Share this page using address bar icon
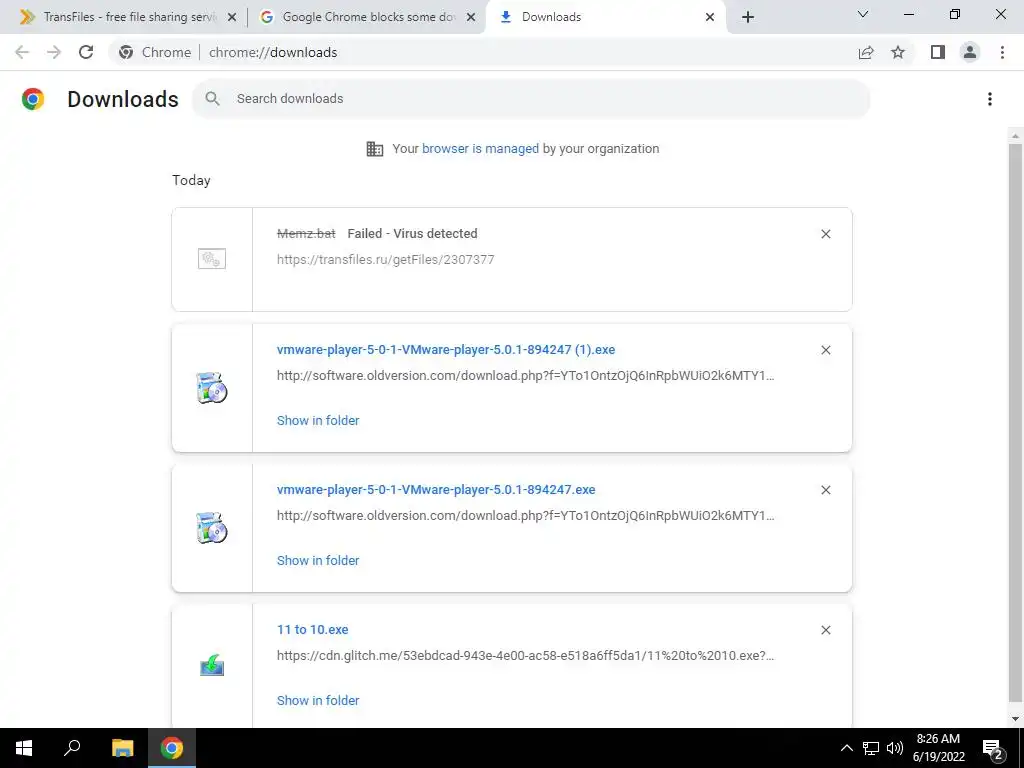 (866, 52)
